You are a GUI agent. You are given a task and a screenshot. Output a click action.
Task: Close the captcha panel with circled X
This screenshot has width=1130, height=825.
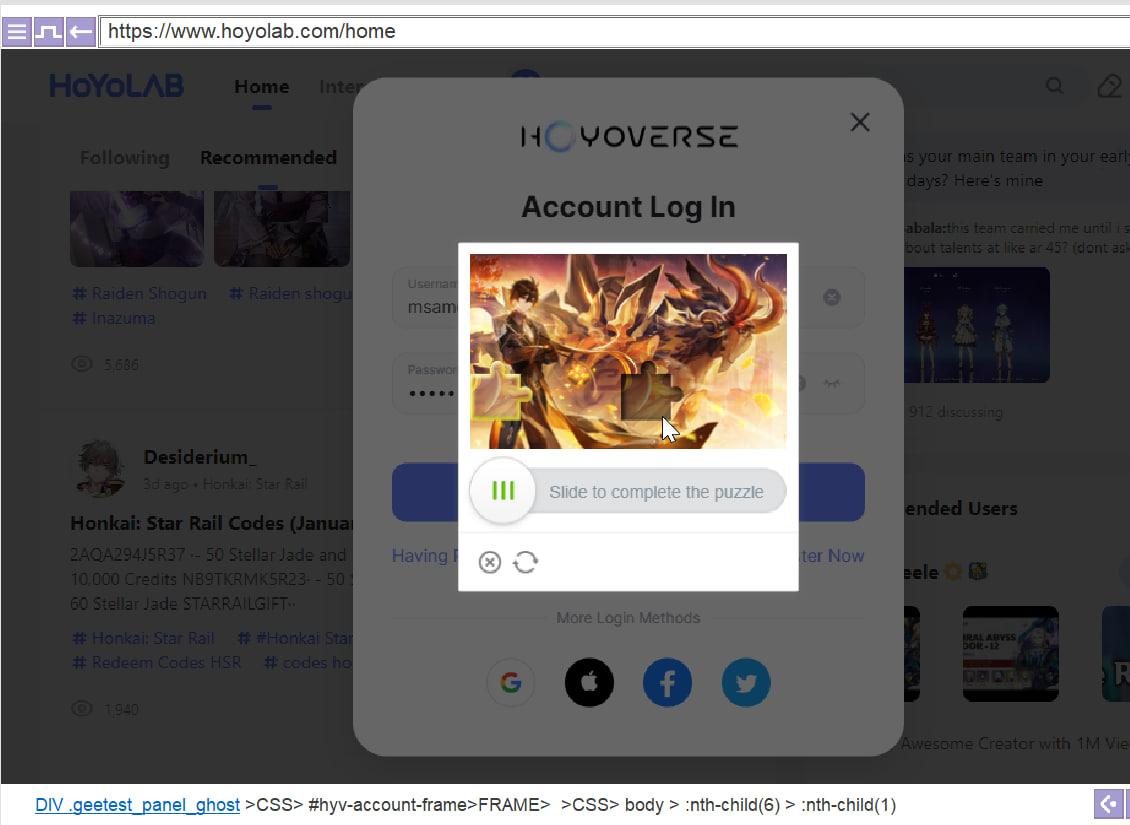pos(489,563)
